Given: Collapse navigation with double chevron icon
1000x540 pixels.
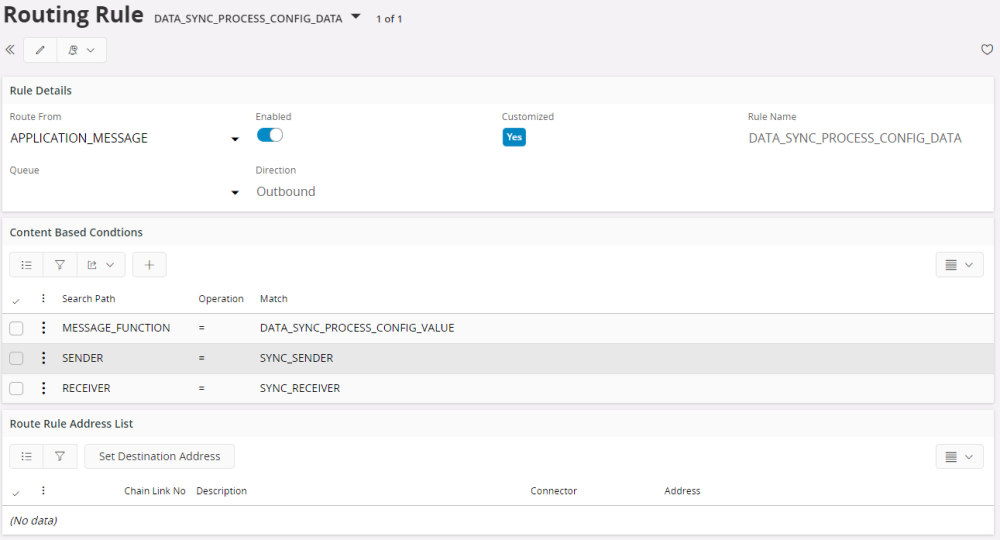Looking at the screenshot, I should pyautogui.click(x=10, y=50).
